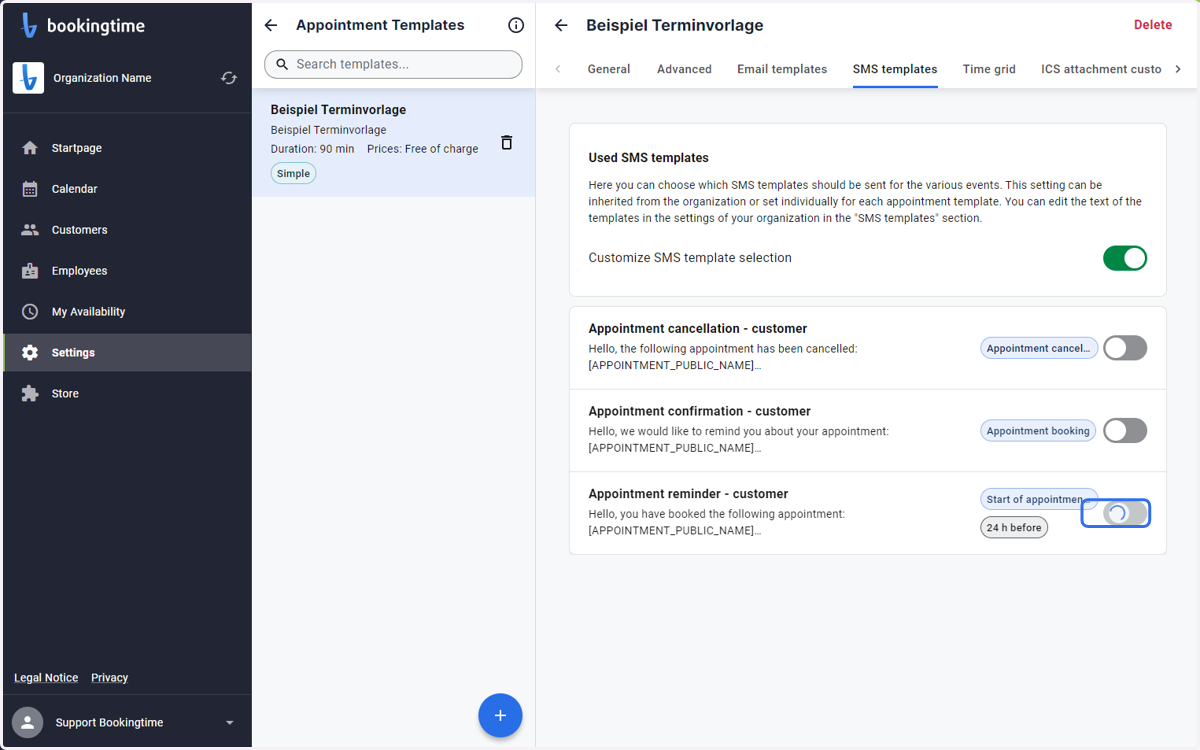Screen dimensions: 1200x750
Task: Select the Beispiel Terminvorlage template card
Action: [393, 143]
